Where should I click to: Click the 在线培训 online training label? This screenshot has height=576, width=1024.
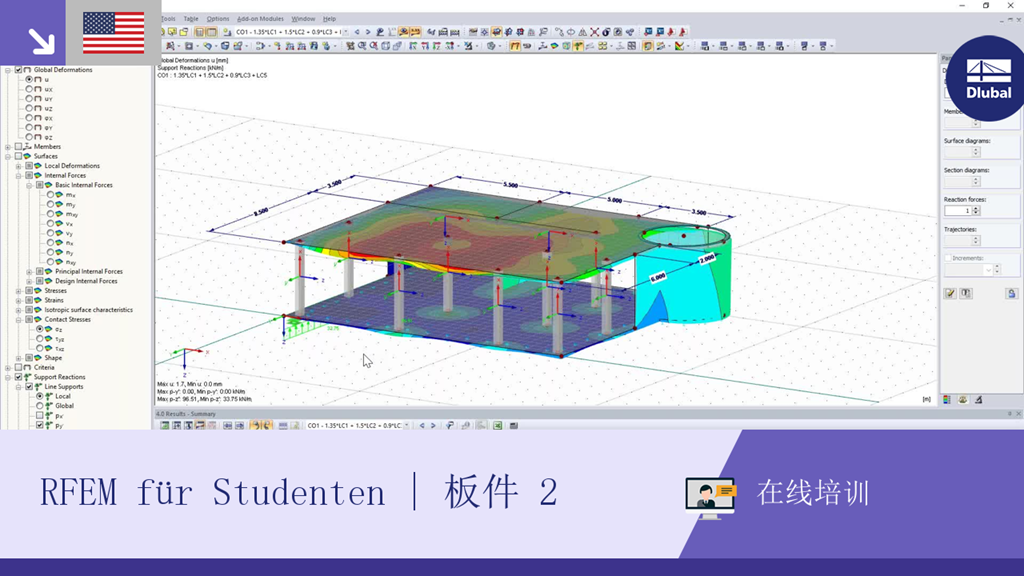813,493
